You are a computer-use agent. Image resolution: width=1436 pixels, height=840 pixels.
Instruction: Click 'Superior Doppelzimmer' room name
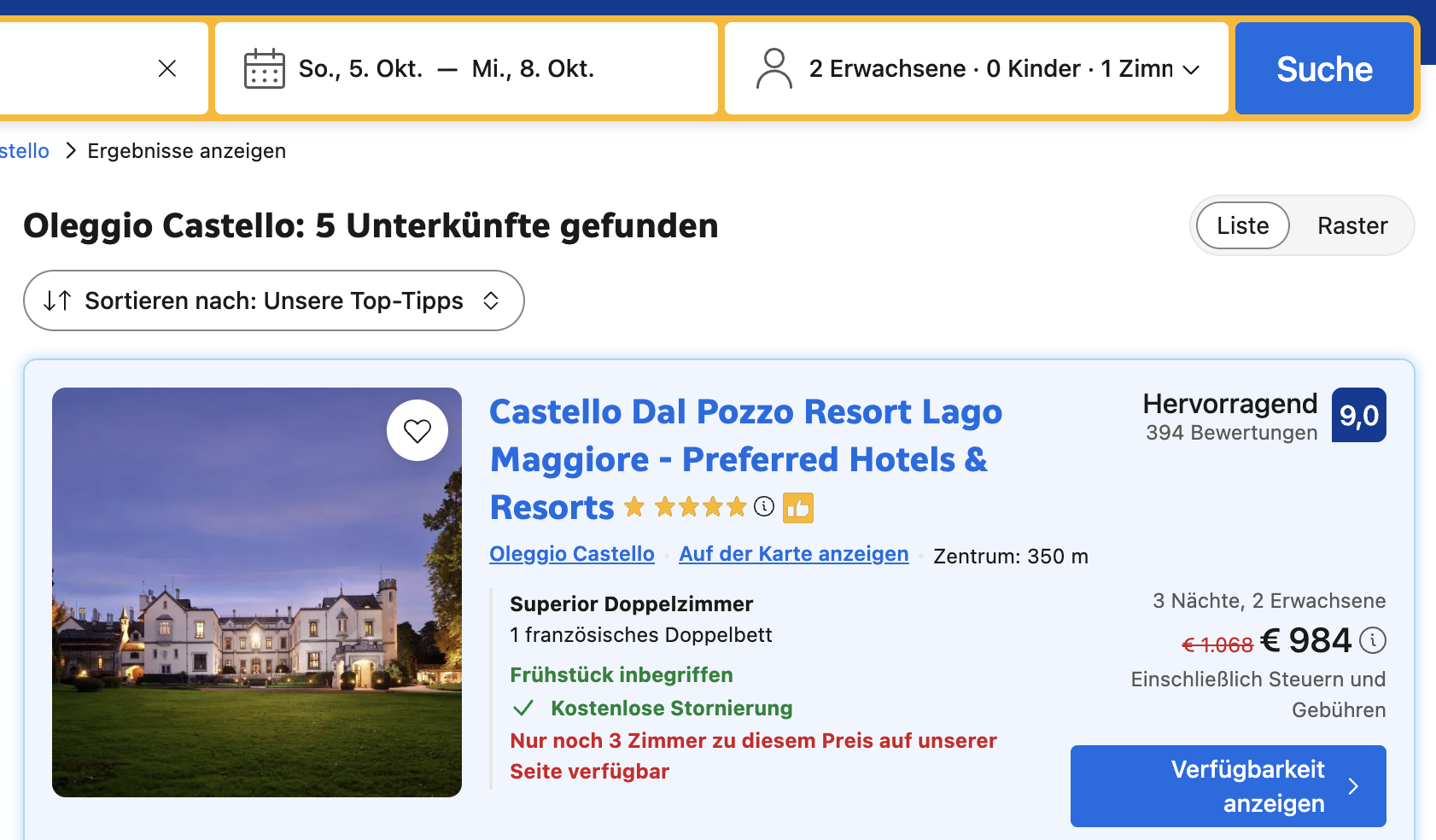click(632, 604)
